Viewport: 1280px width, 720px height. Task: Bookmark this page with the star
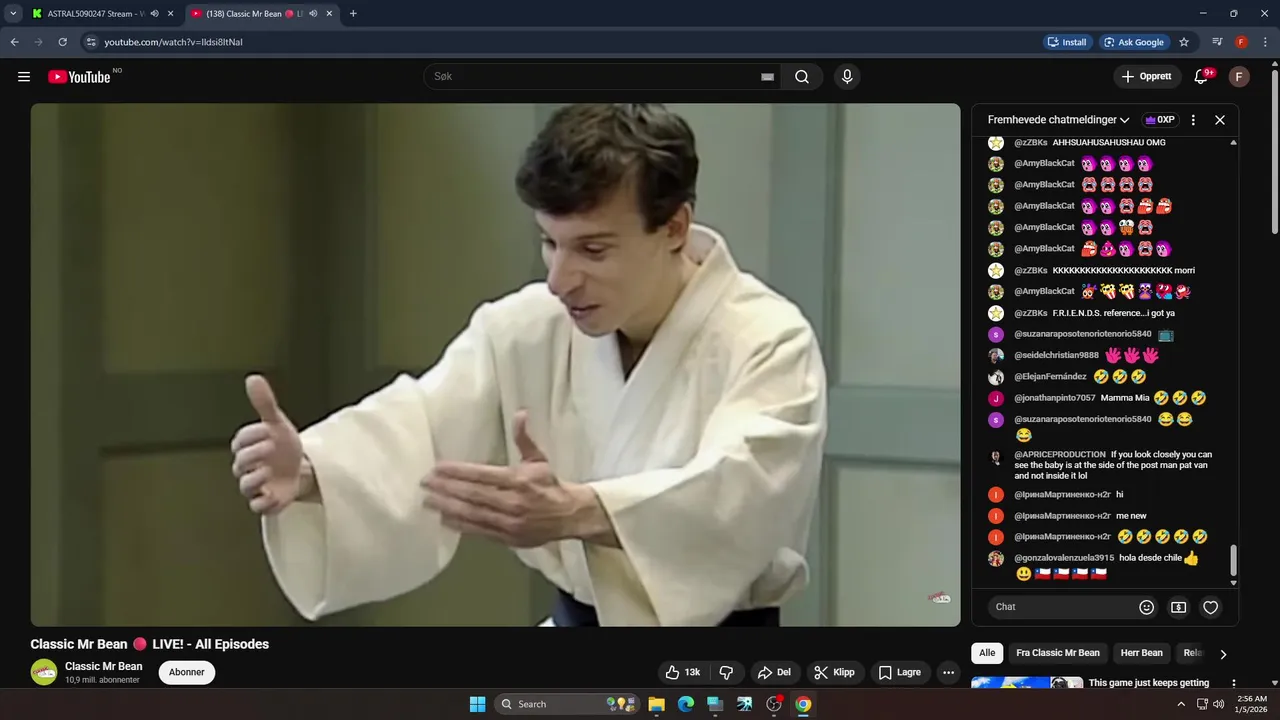1184,42
